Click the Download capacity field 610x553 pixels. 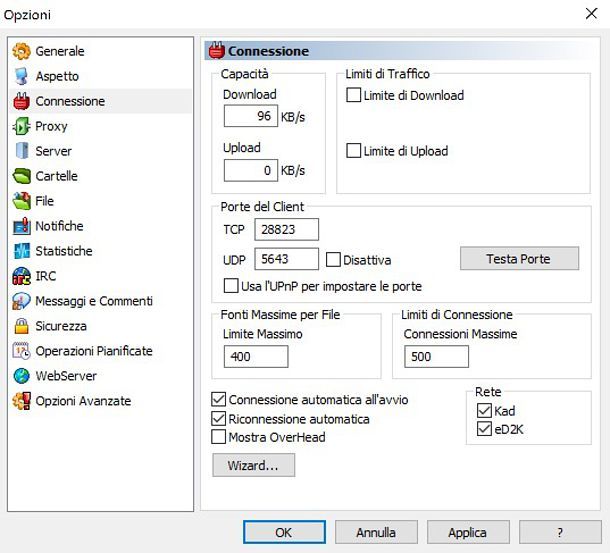(x=251, y=116)
